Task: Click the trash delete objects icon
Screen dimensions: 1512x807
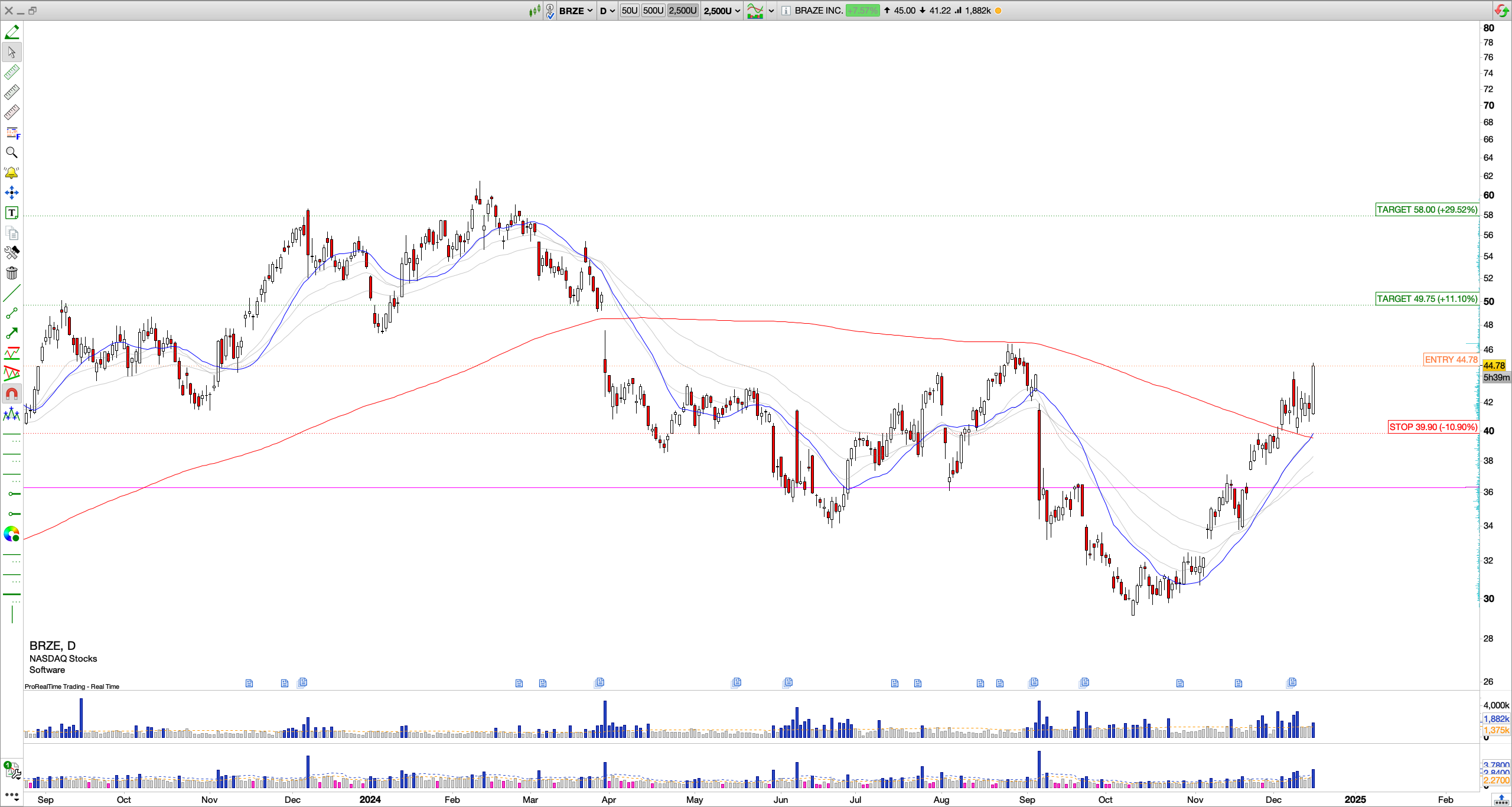Action: [x=12, y=273]
